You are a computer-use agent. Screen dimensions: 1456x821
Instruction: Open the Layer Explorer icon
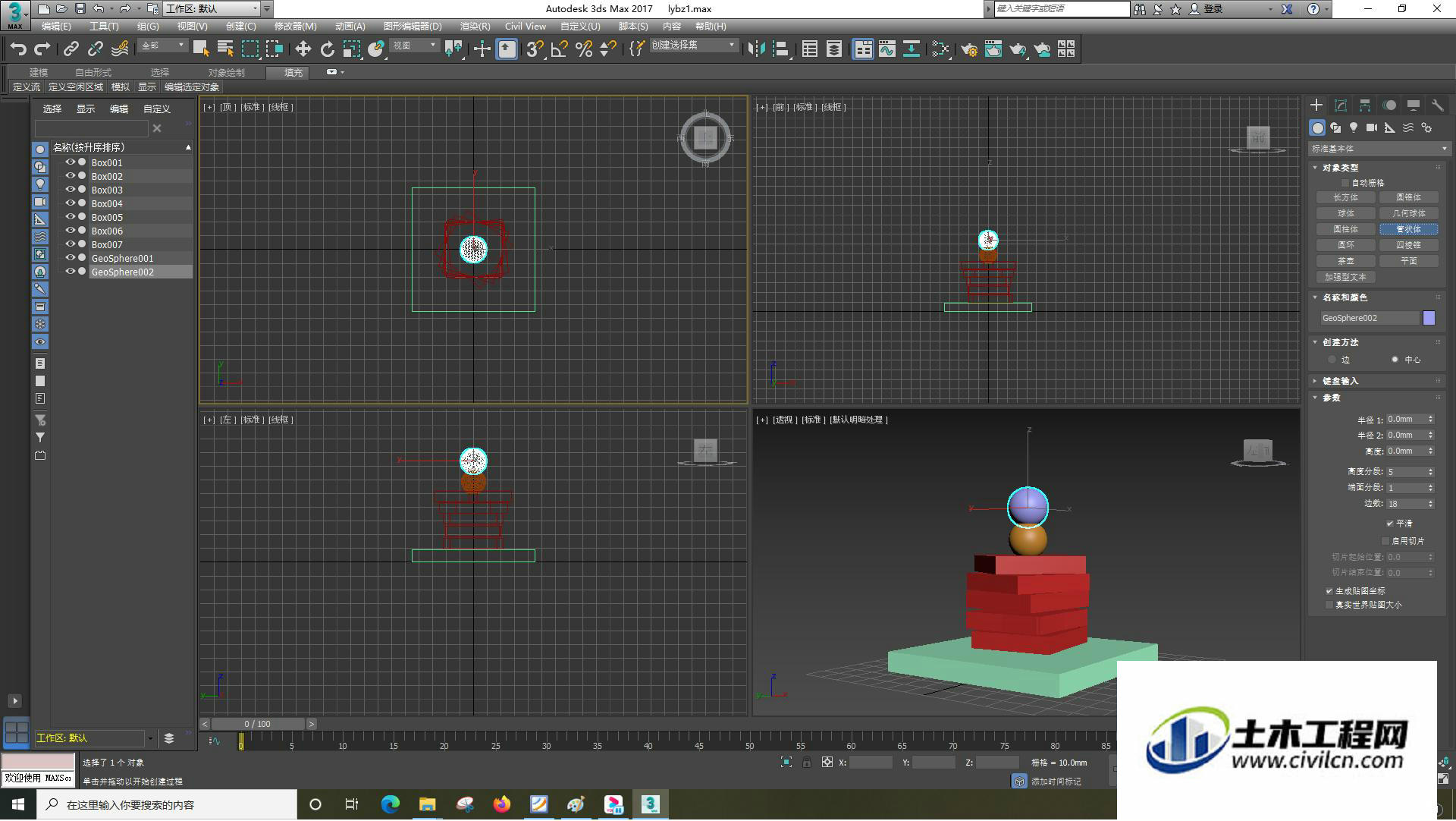coord(833,49)
